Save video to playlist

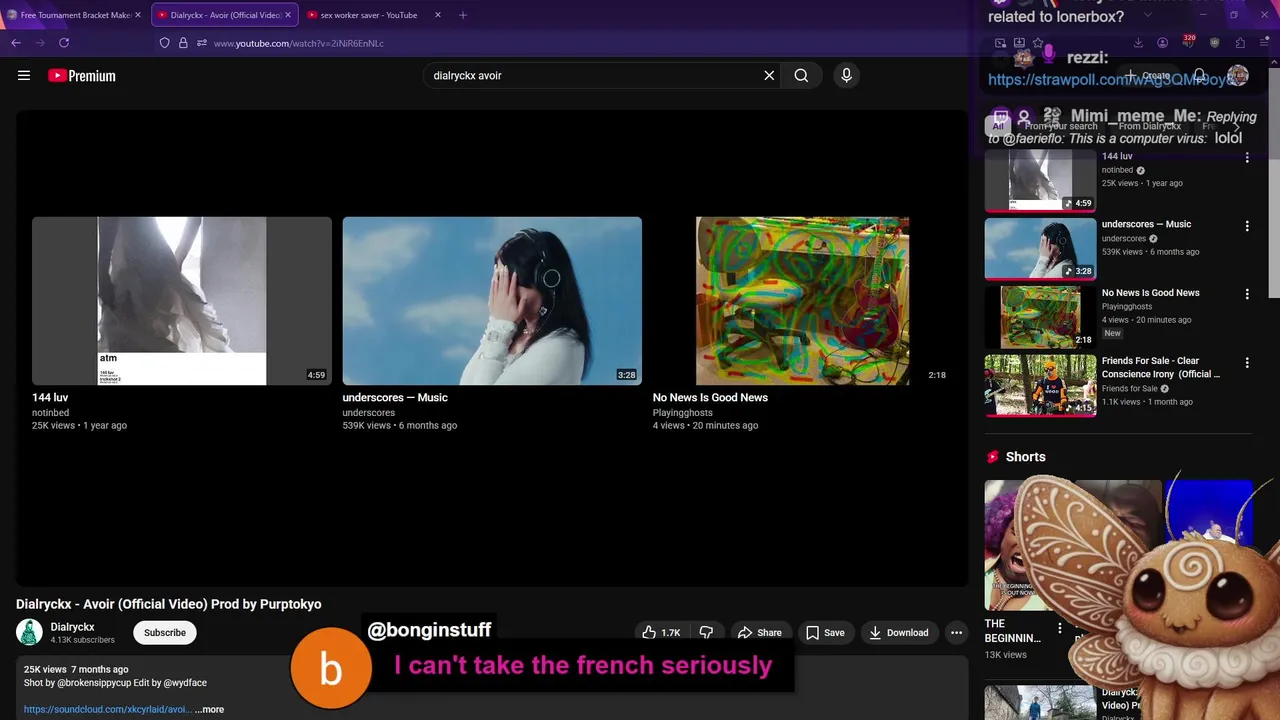pyautogui.click(x=825, y=632)
